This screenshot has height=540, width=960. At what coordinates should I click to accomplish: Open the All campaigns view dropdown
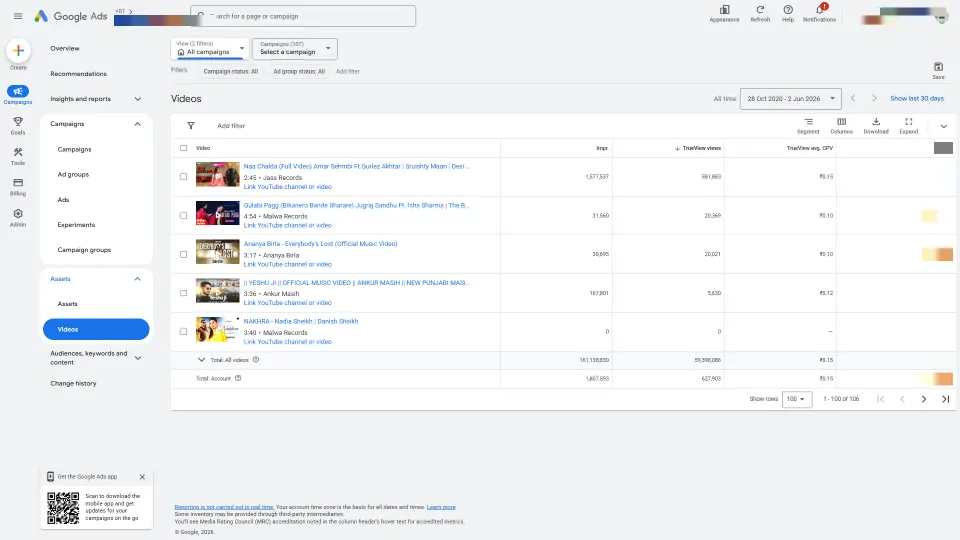pos(210,48)
